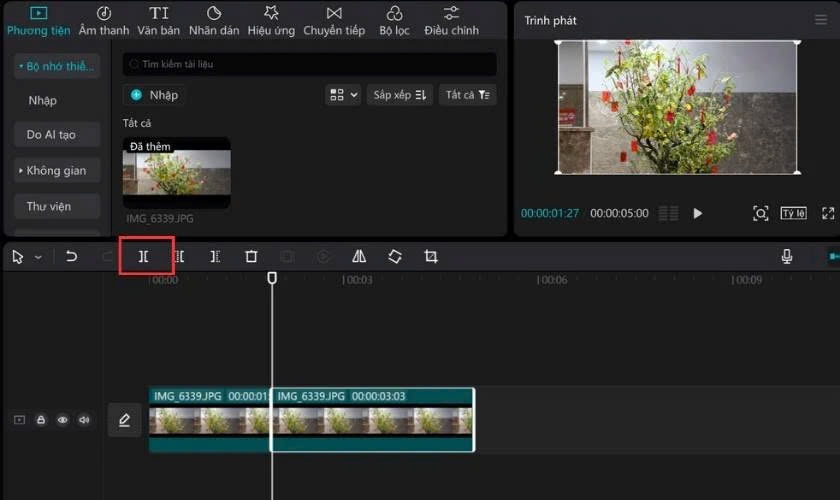Click the Rotate tool icon
The image size is (840, 500).
[x=395, y=256]
